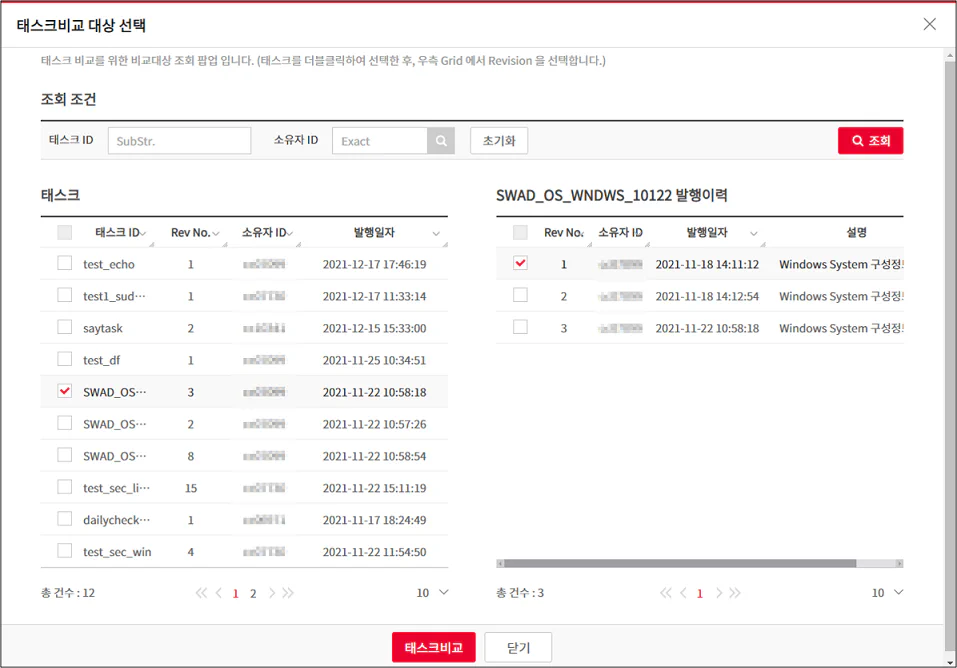Click the 초기화 reset button
Image resolution: width=957 pixels, height=668 pixels.
pyautogui.click(x=499, y=140)
